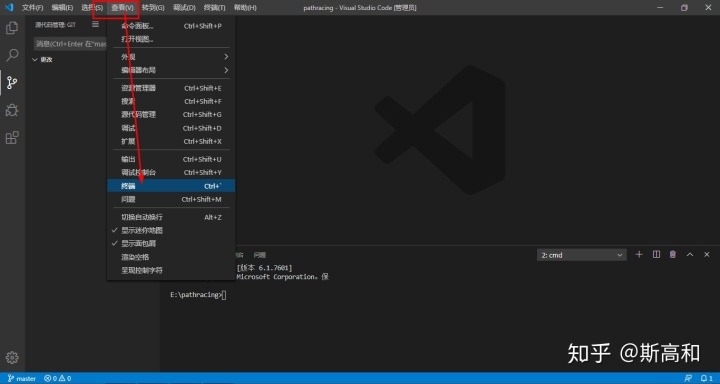Toggle 渲染空格 option
The height and width of the screenshot is (384, 720).
point(171,257)
